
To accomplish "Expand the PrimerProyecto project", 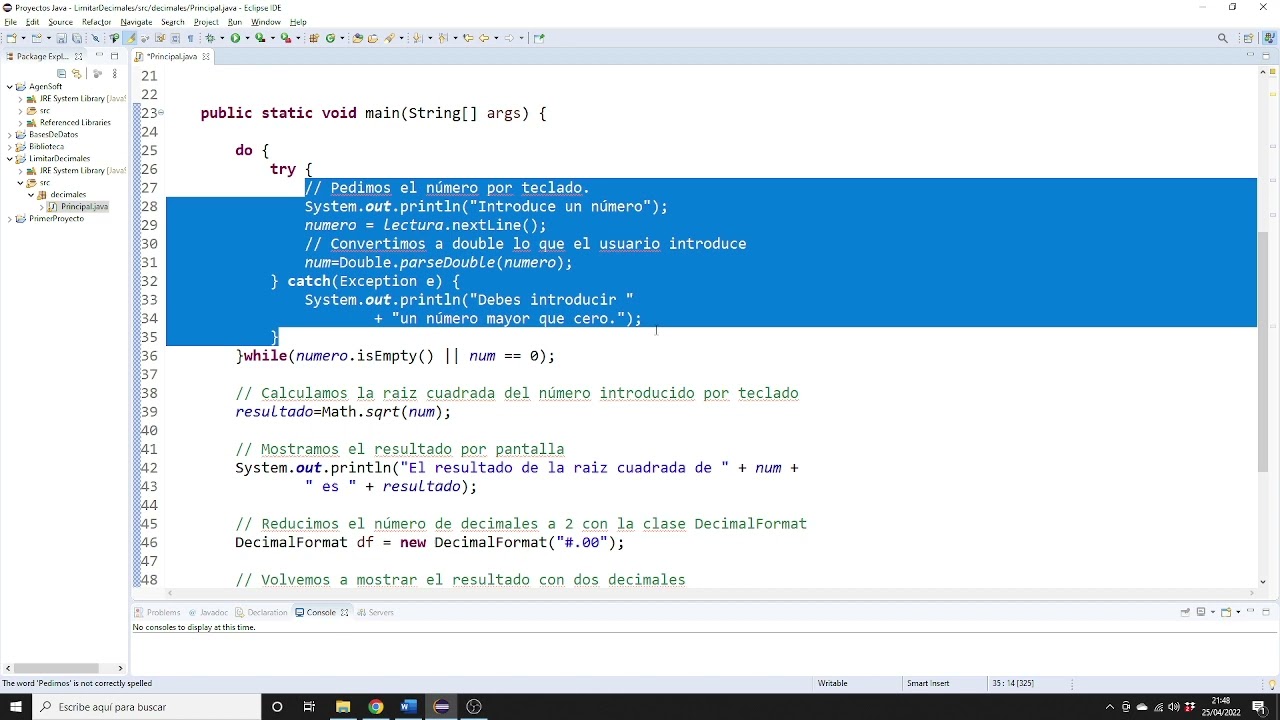I will pyautogui.click(x=9, y=219).
